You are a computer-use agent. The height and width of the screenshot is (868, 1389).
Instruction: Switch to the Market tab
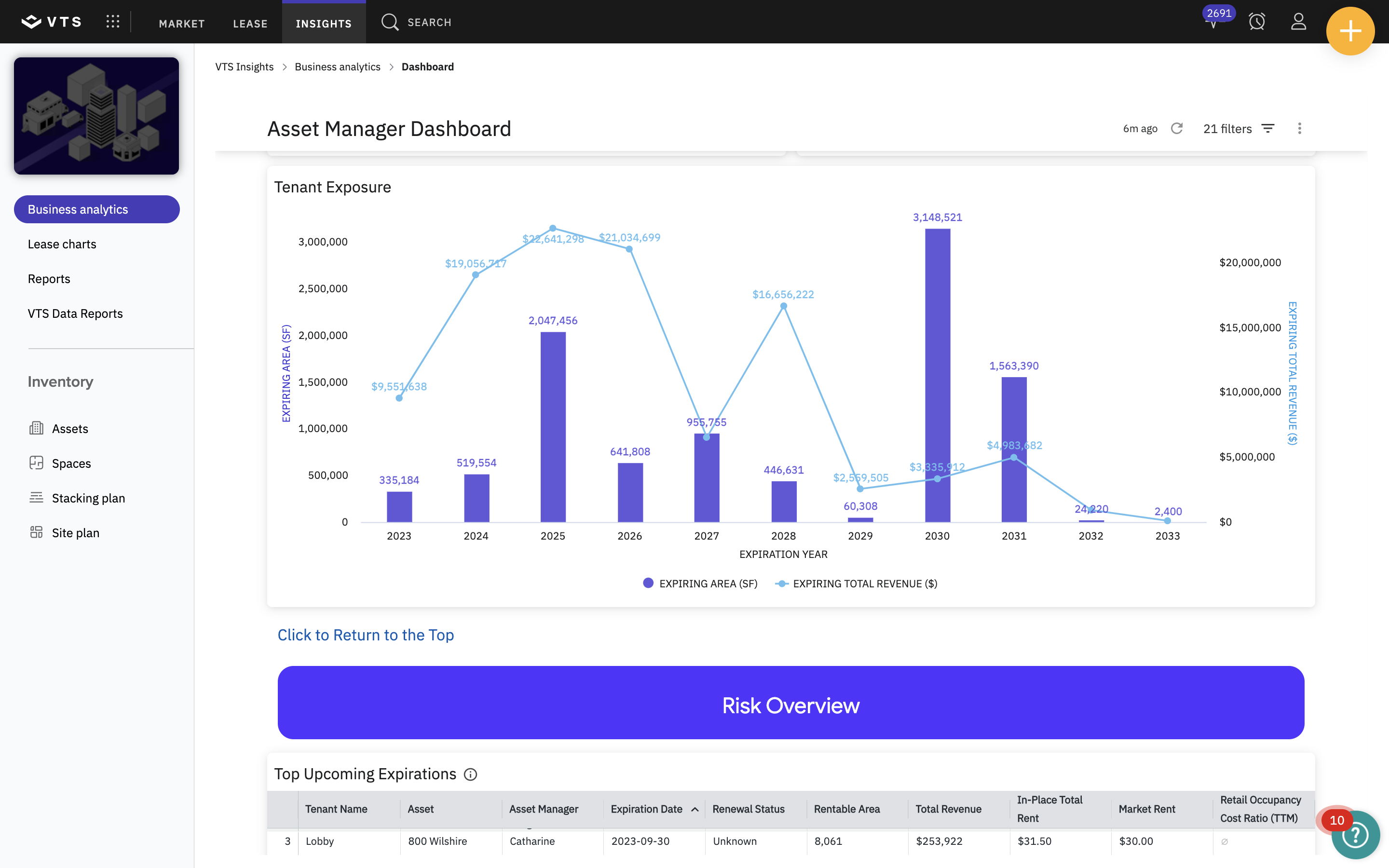181,23
